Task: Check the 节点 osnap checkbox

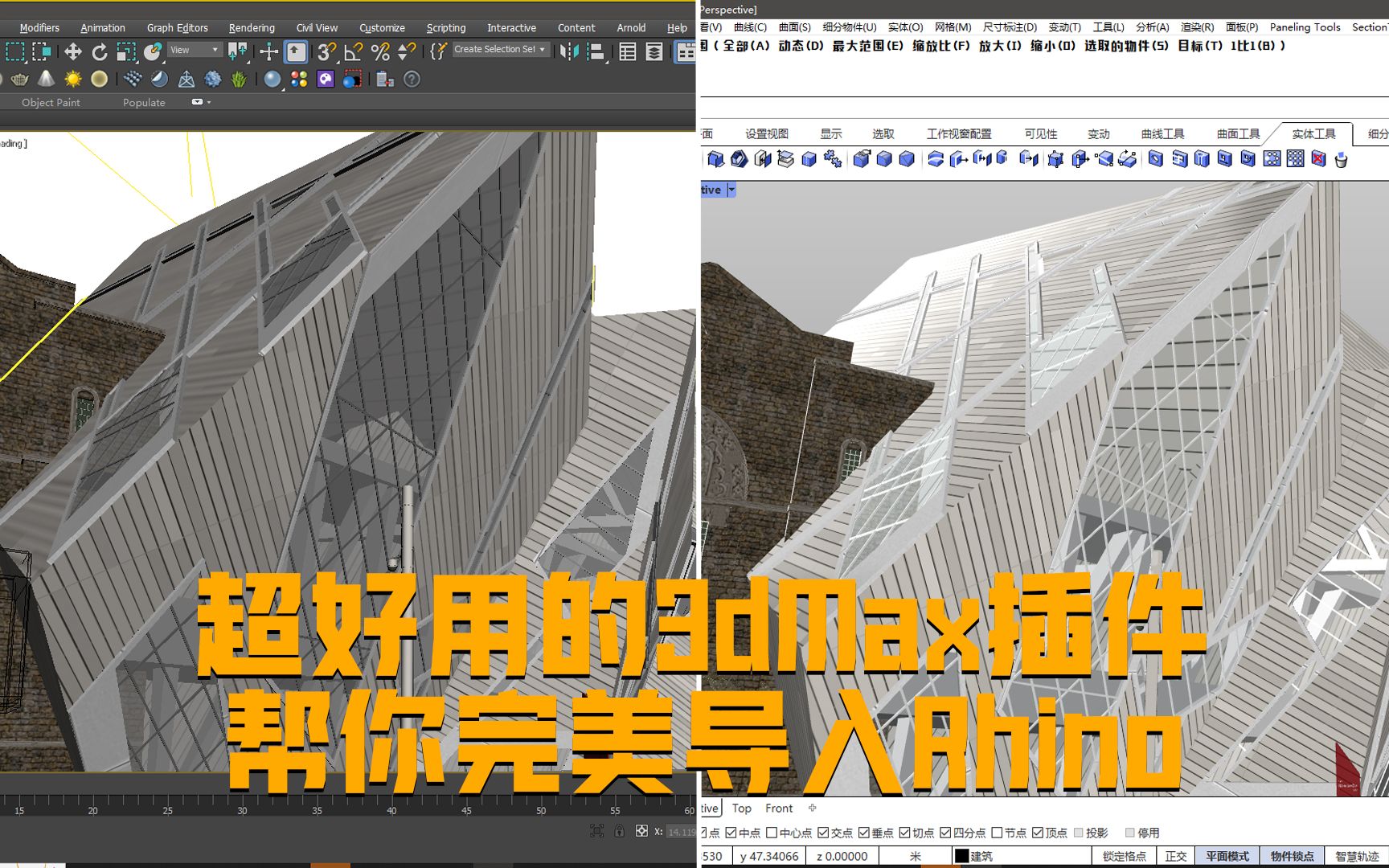Action: point(997,833)
